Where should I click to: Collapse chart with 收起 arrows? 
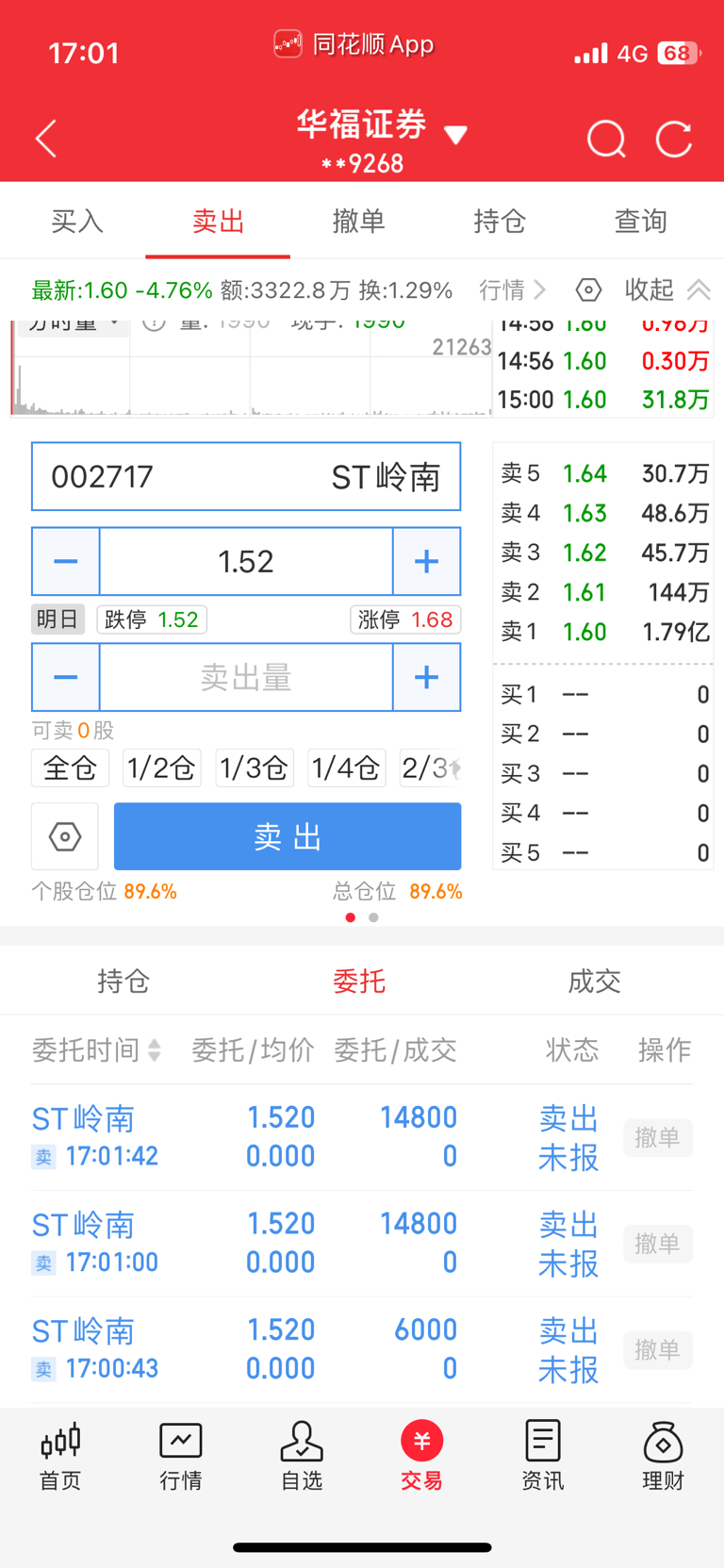(x=667, y=289)
